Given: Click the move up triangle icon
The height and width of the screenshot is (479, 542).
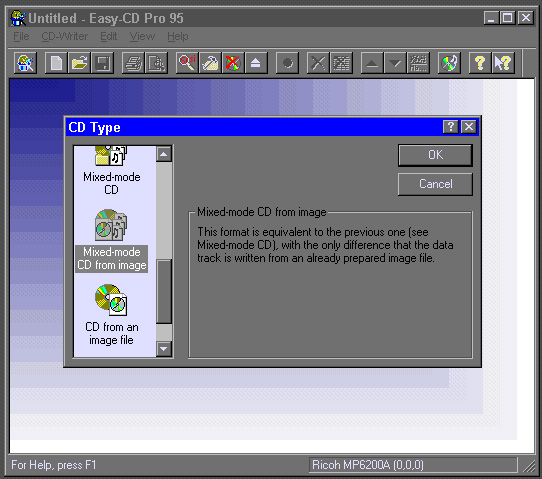Looking at the screenshot, I should coord(372,63).
